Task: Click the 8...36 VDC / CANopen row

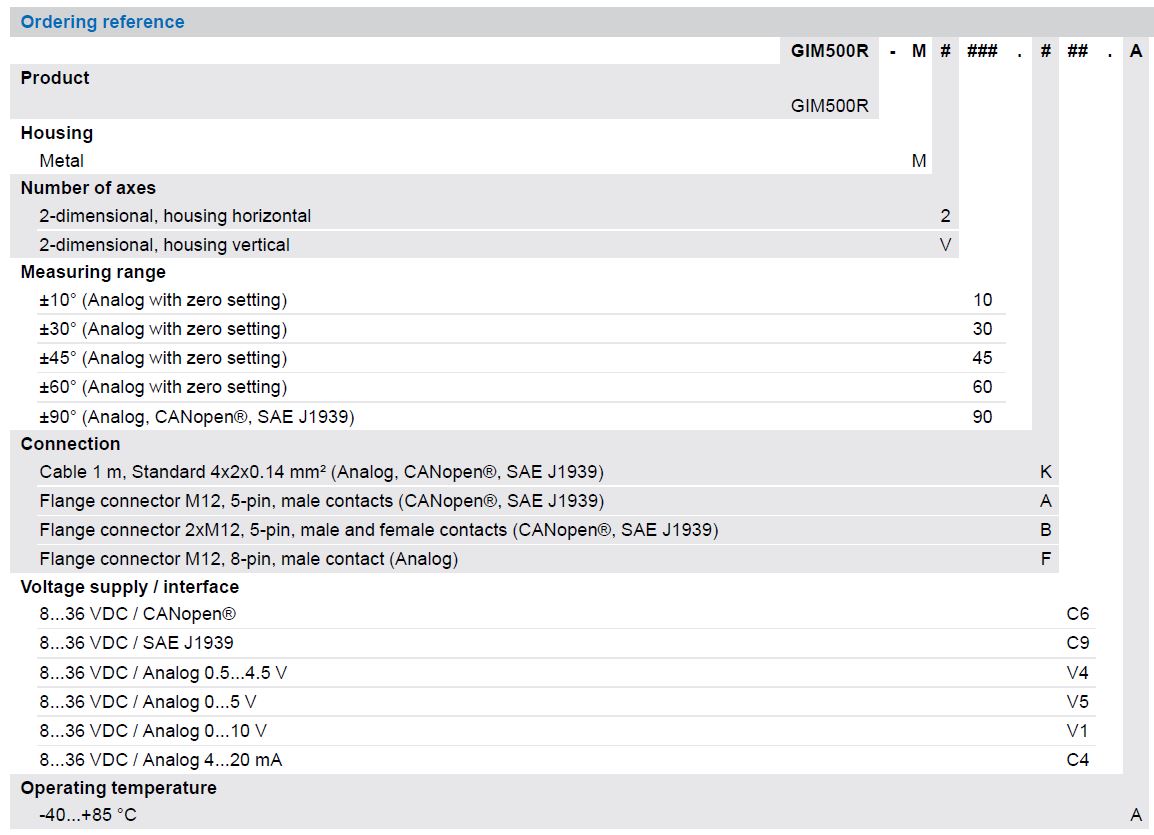Action: [x=138, y=614]
